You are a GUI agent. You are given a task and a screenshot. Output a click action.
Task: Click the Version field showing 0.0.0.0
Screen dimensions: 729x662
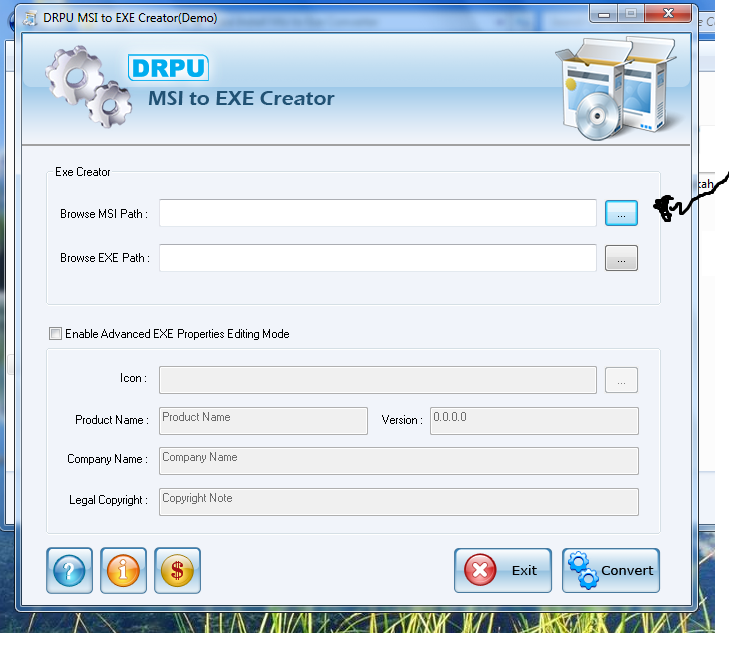point(534,421)
